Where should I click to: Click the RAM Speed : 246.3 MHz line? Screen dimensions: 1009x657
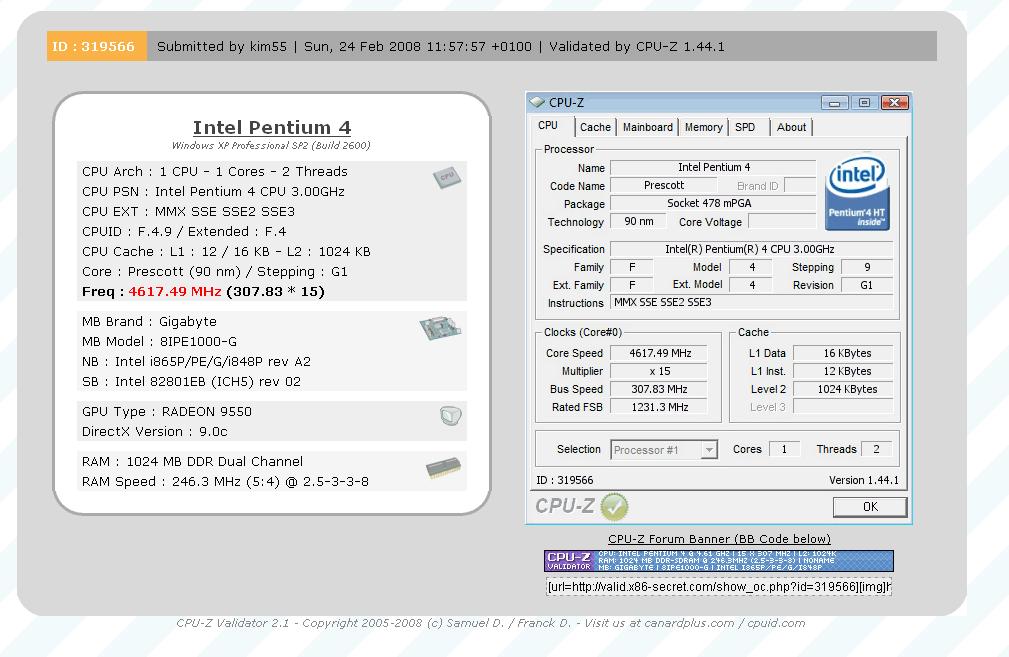[225, 482]
